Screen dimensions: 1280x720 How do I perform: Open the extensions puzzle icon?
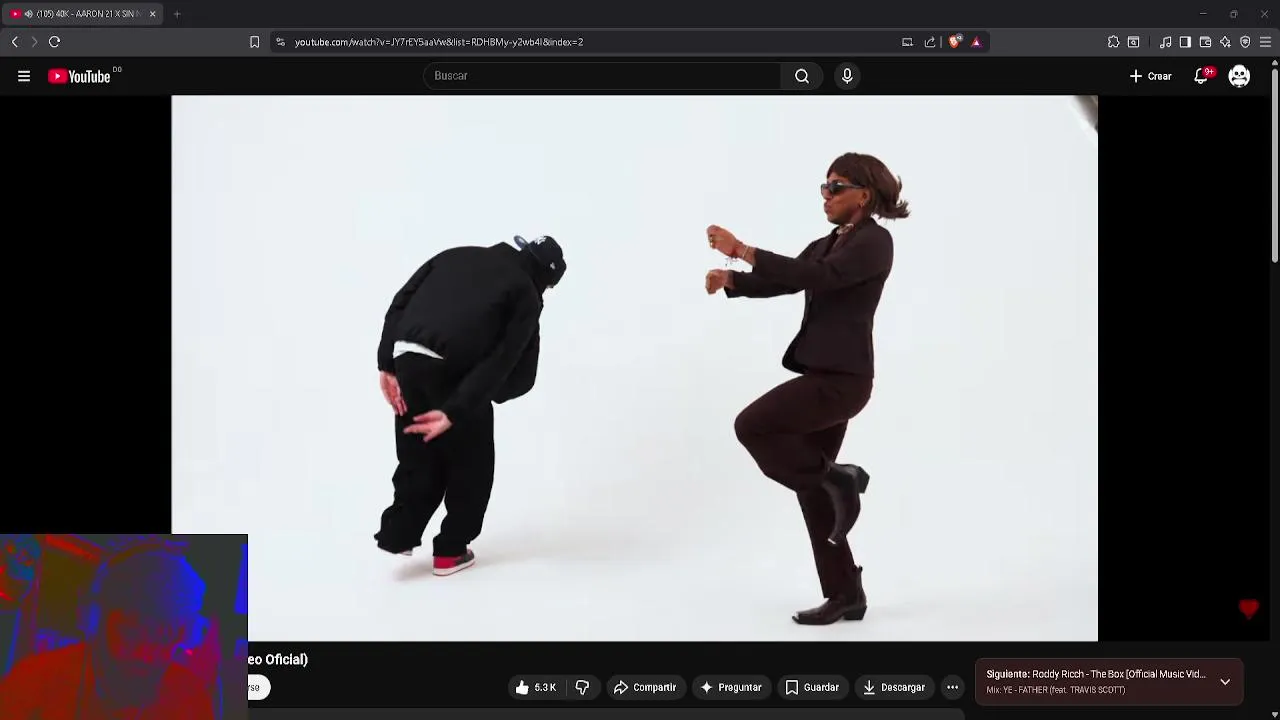[1113, 42]
